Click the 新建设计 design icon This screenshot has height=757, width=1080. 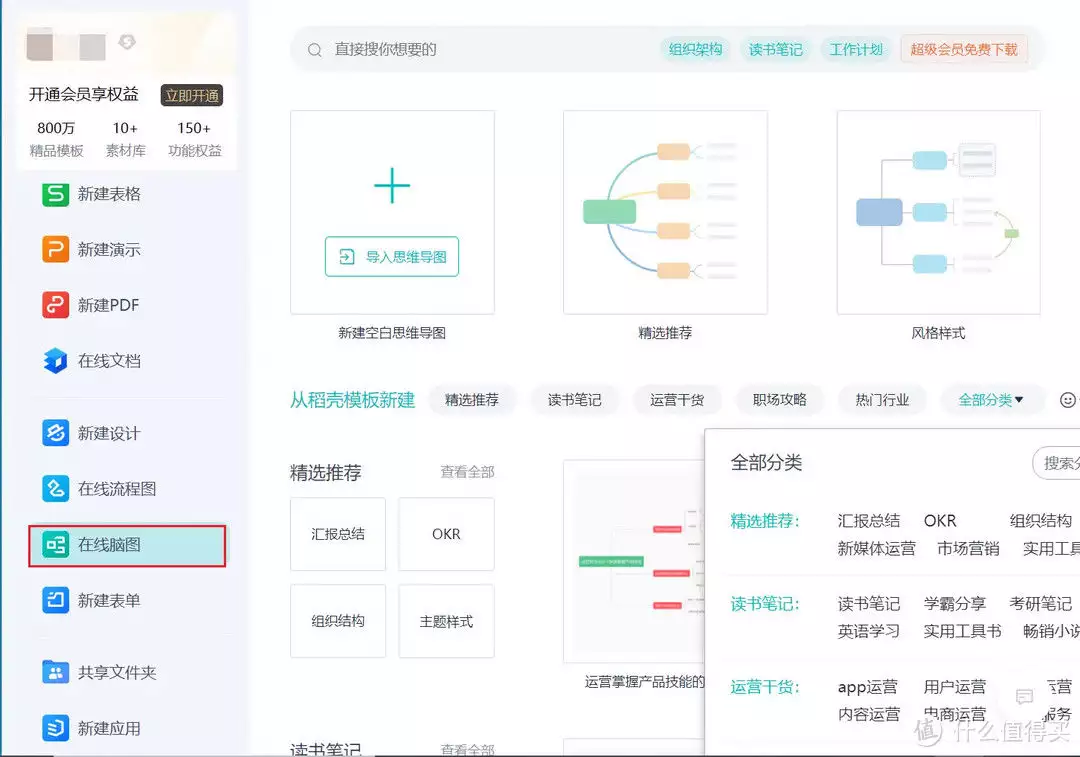55,433
